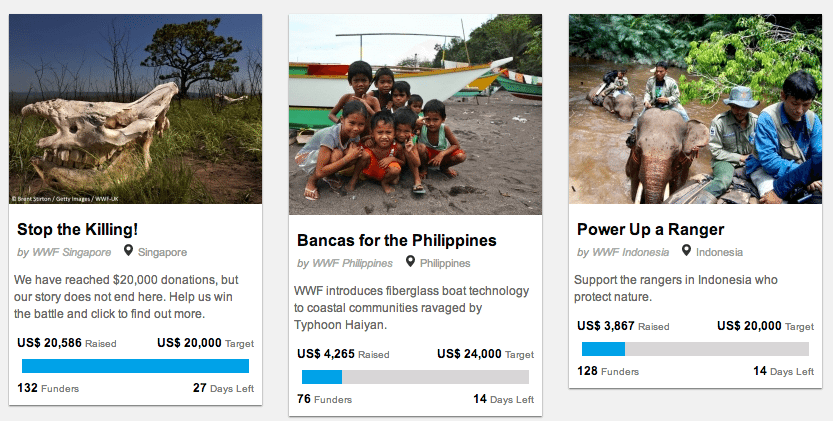Select the Philippines location label
Screen dimensions: 833x421
click(x=445, y=264)
